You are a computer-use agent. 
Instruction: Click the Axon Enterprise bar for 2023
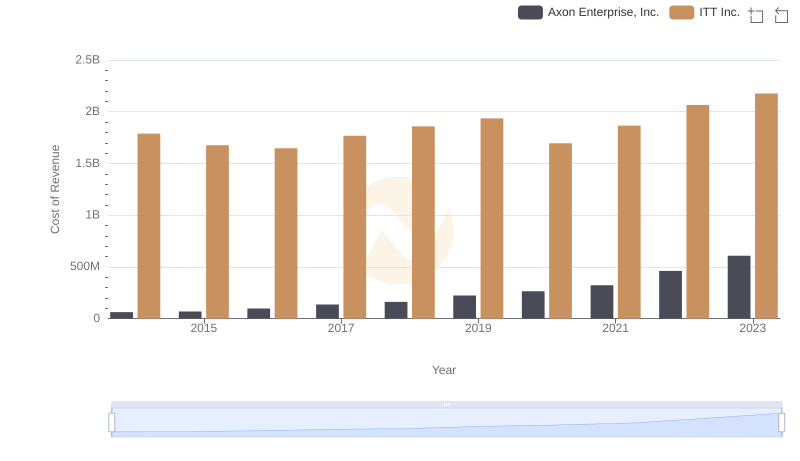tap(739, 287)
